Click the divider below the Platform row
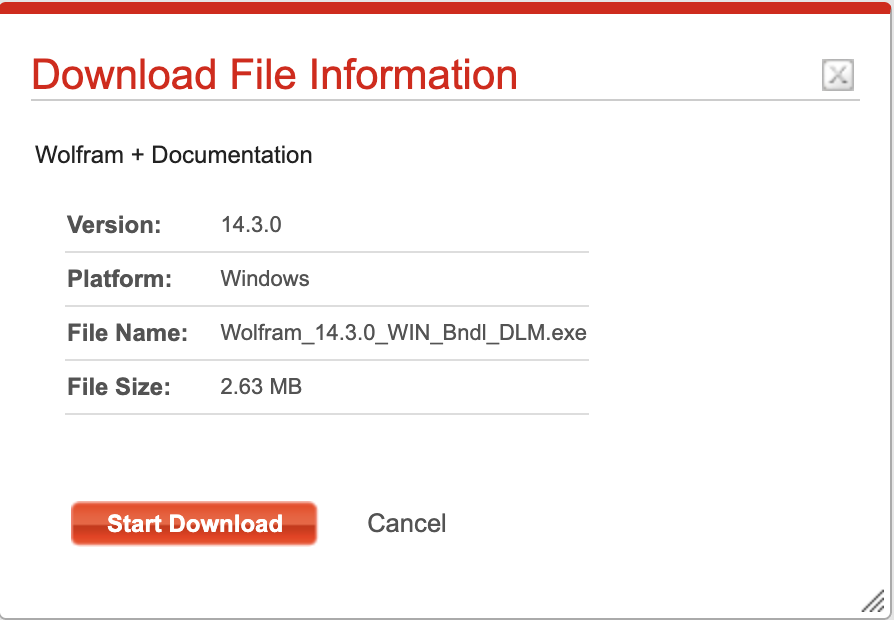 pyautogui.click(x=327, y=306)
